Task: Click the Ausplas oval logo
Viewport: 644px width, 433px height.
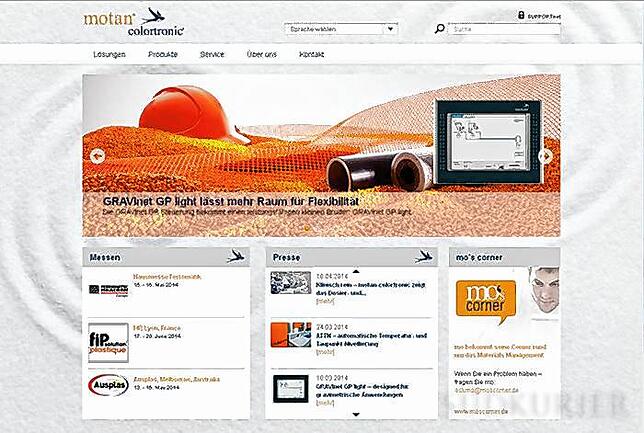Action: pyautogui.click(x=108, y=385)
